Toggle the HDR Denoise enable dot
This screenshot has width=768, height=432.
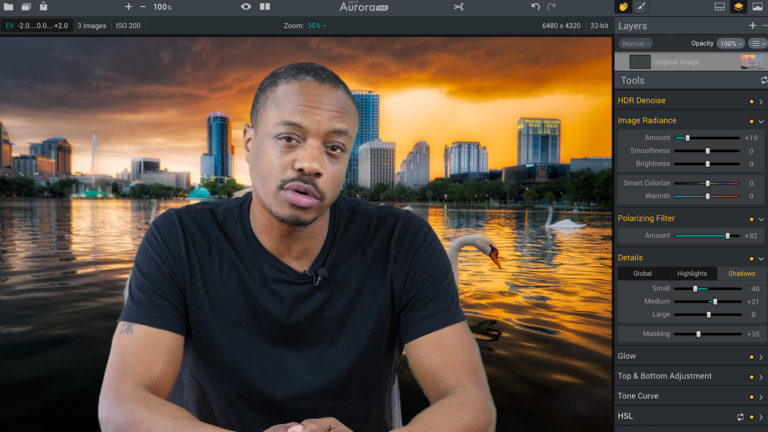pos(751,101)
